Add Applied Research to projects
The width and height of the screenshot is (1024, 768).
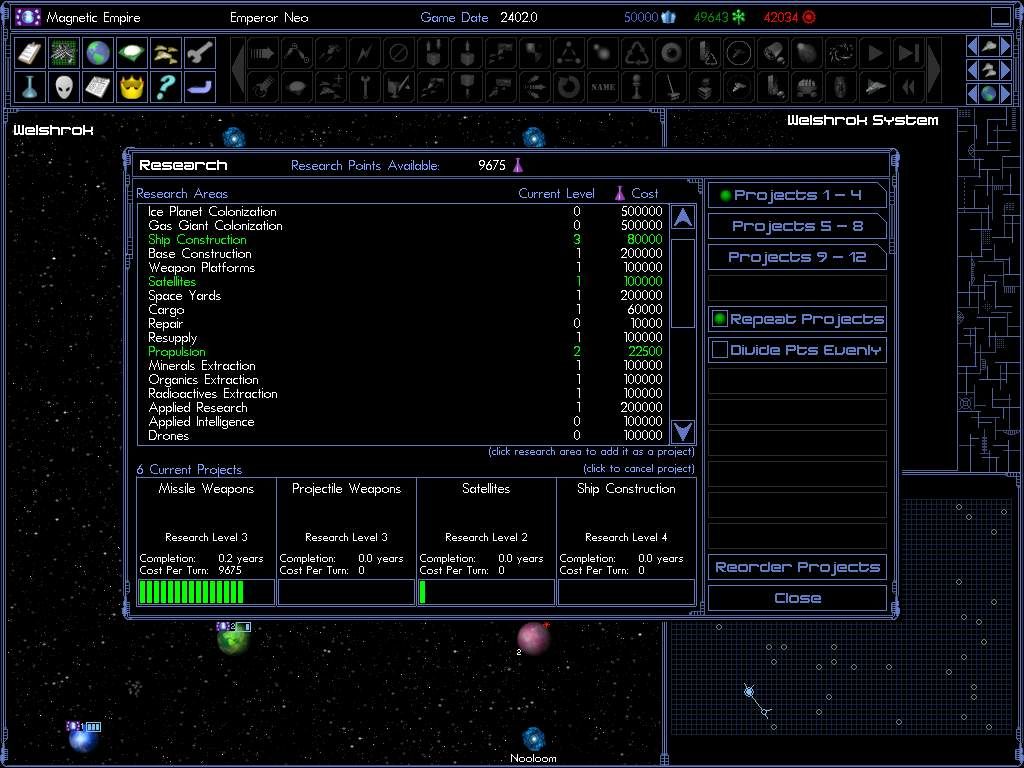point(198,408)
